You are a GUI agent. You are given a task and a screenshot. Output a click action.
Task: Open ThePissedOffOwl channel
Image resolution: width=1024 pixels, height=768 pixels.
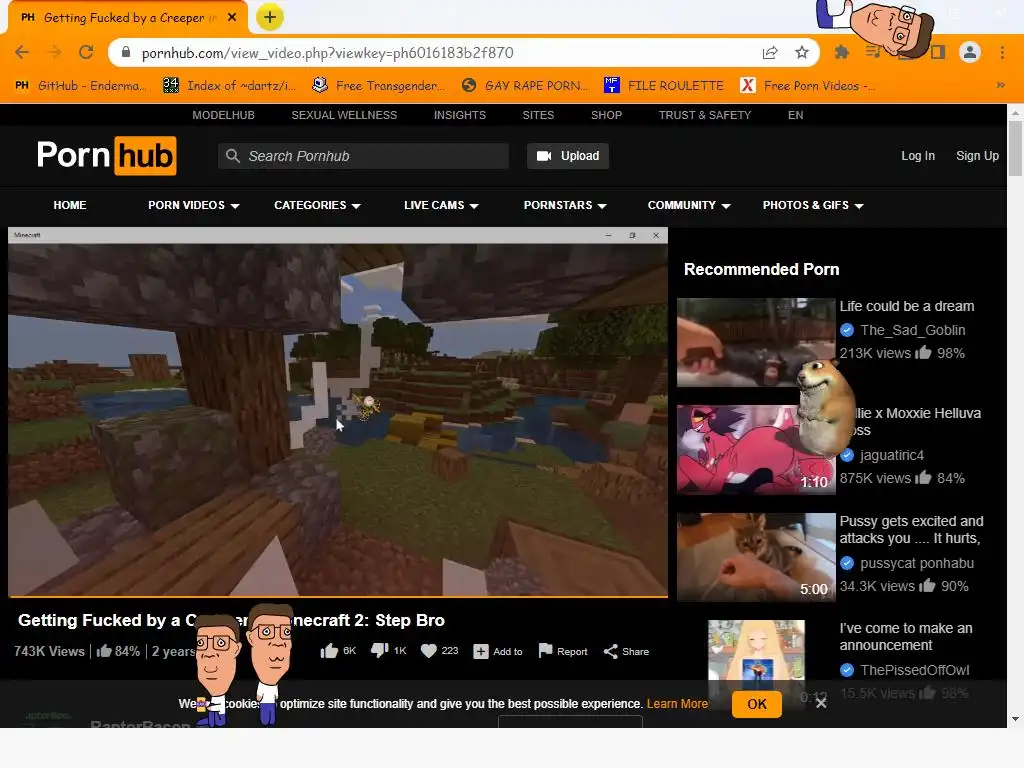tap(914, 670)
